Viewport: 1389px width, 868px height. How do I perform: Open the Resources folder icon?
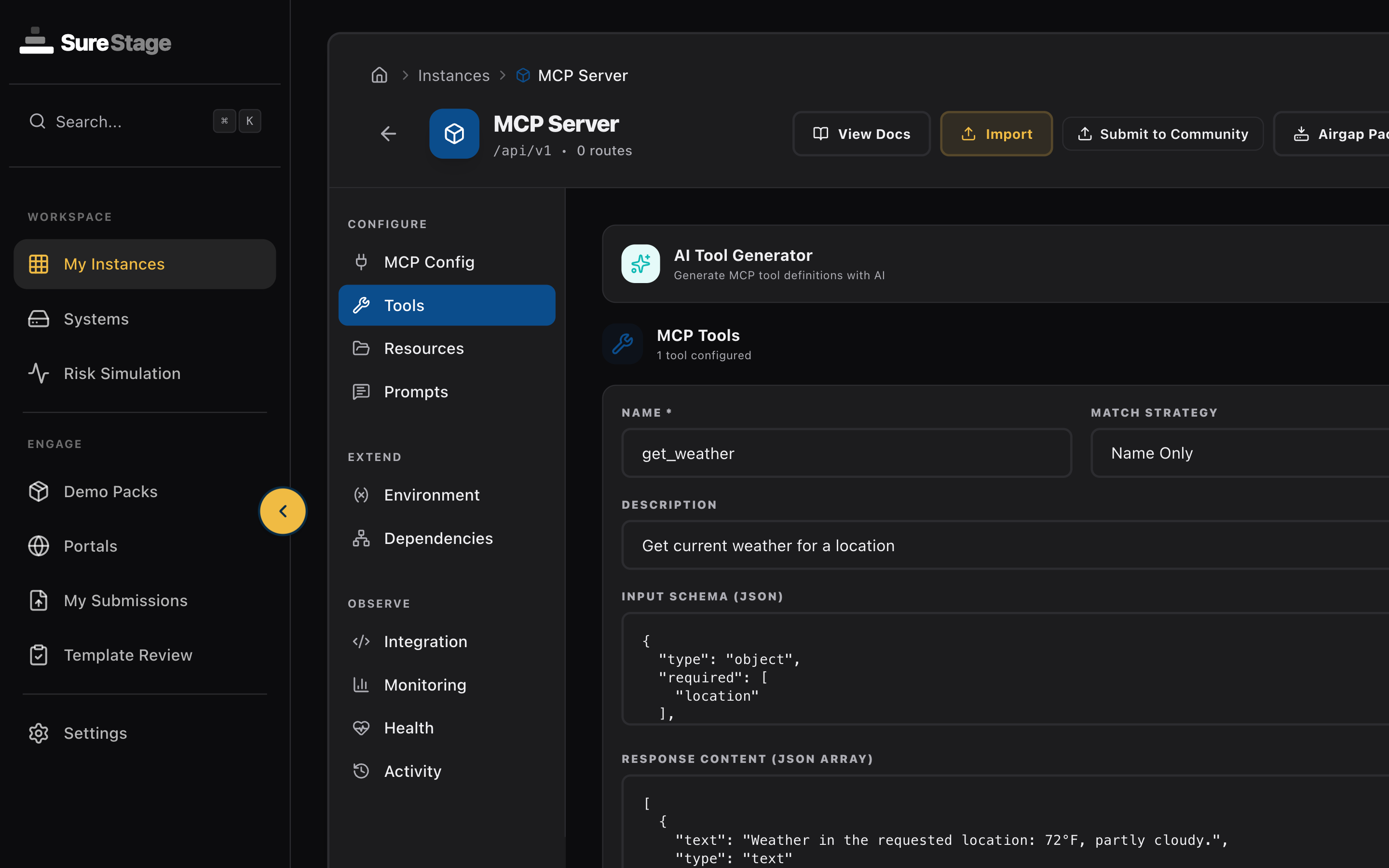361,348
